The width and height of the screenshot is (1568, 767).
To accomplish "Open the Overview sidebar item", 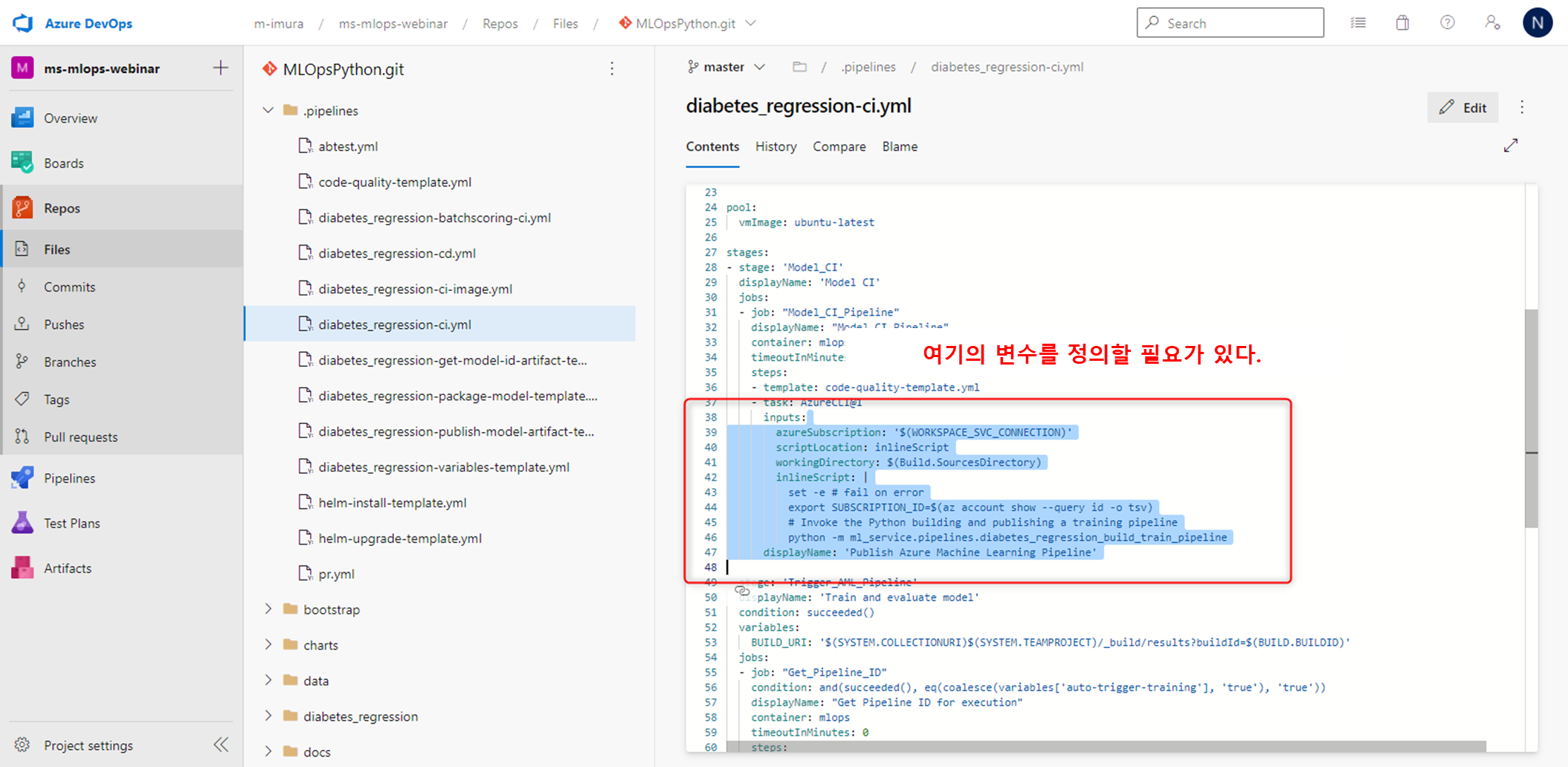I will pos(70,118).
